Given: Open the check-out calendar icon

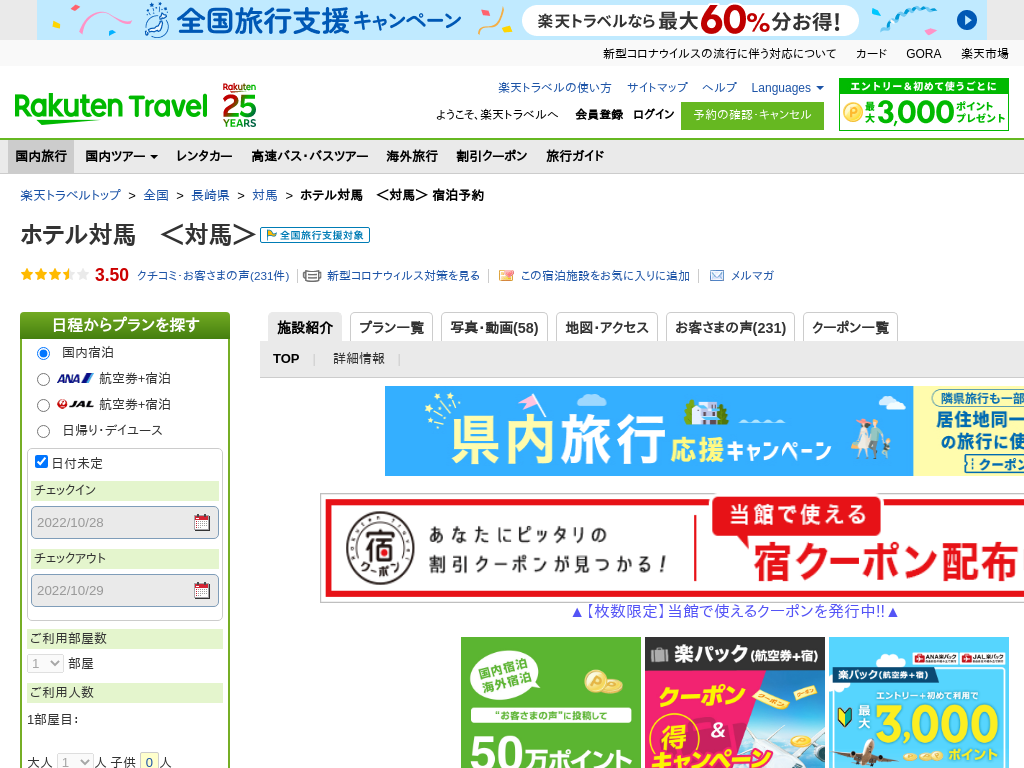Looking at the screenshot, I should [x=202, y=590].
